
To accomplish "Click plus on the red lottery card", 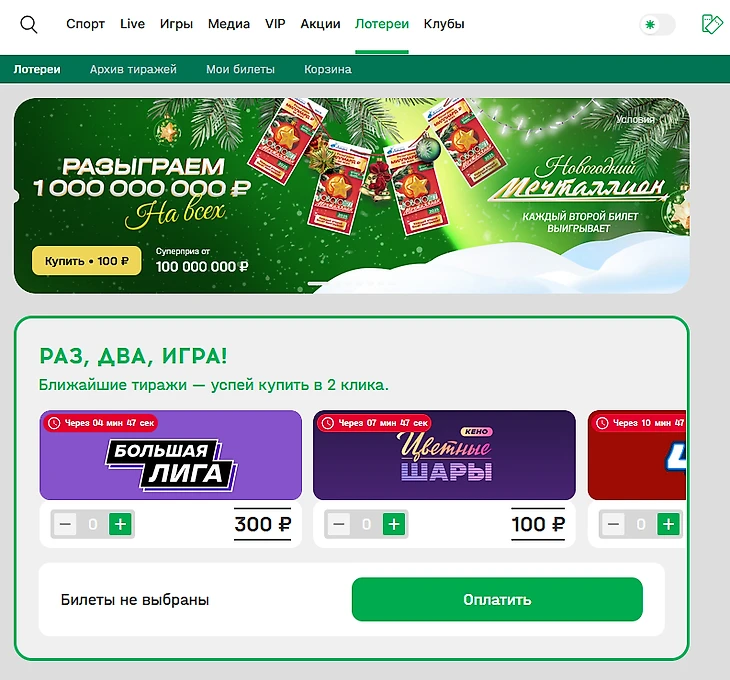I will (x=669, y=525).
